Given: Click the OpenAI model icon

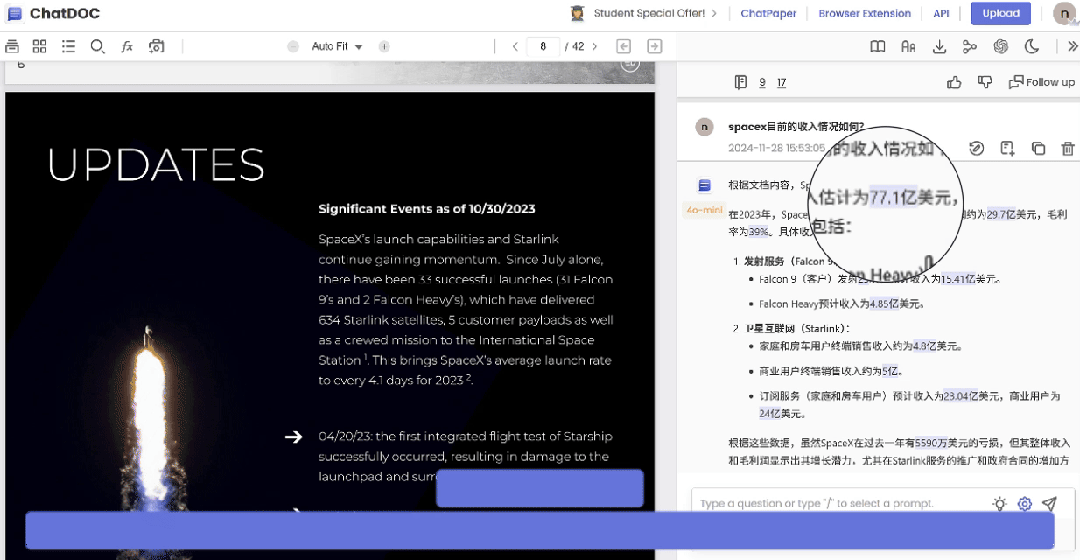Looking at the screenshot, I should click(x=1001, y=46).
